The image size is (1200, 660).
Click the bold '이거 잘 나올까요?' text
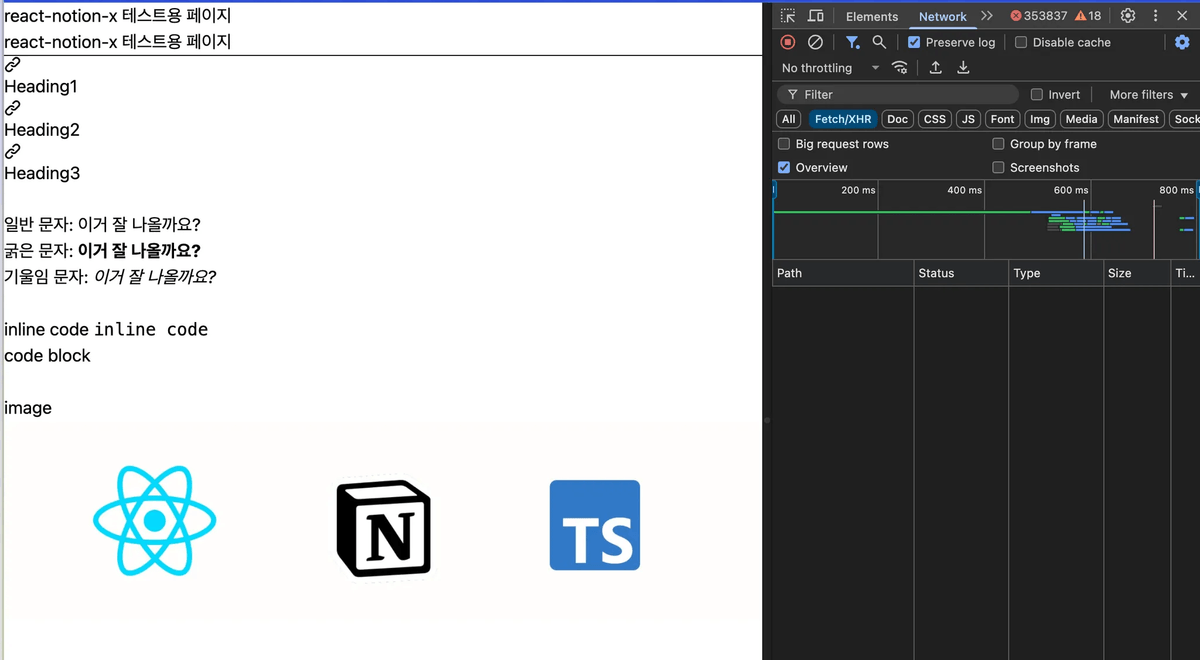point(139,251)
